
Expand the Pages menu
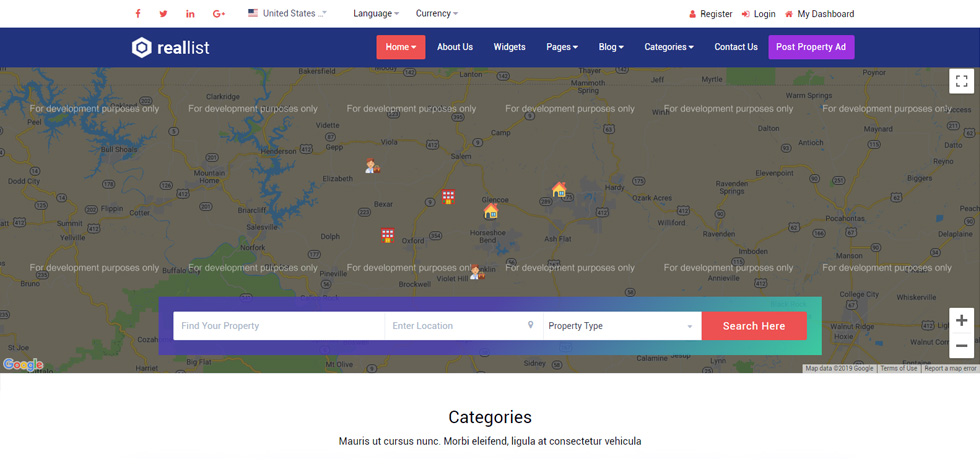(562, 47)
